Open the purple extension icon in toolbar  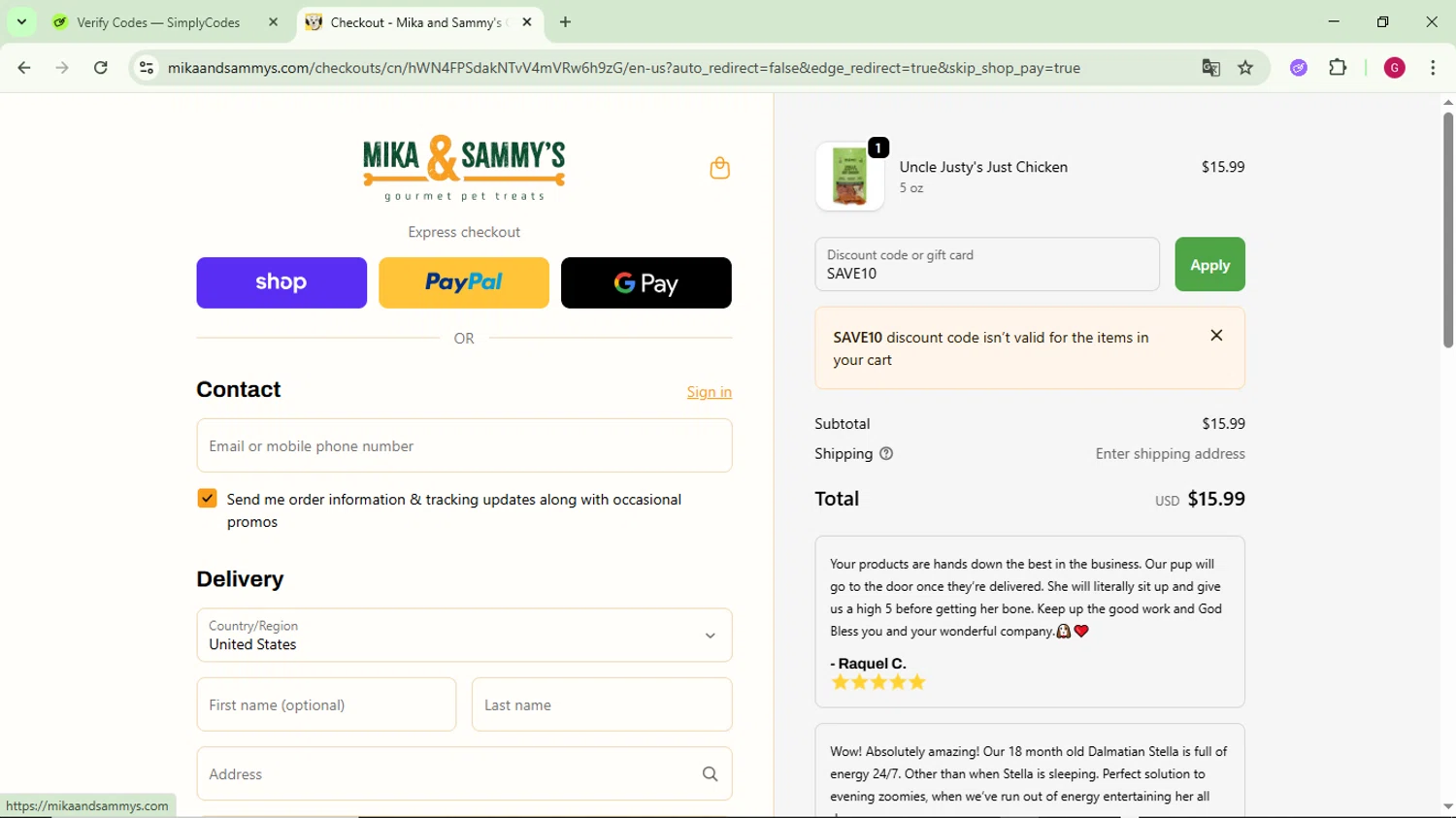[x=1299, y=68]
